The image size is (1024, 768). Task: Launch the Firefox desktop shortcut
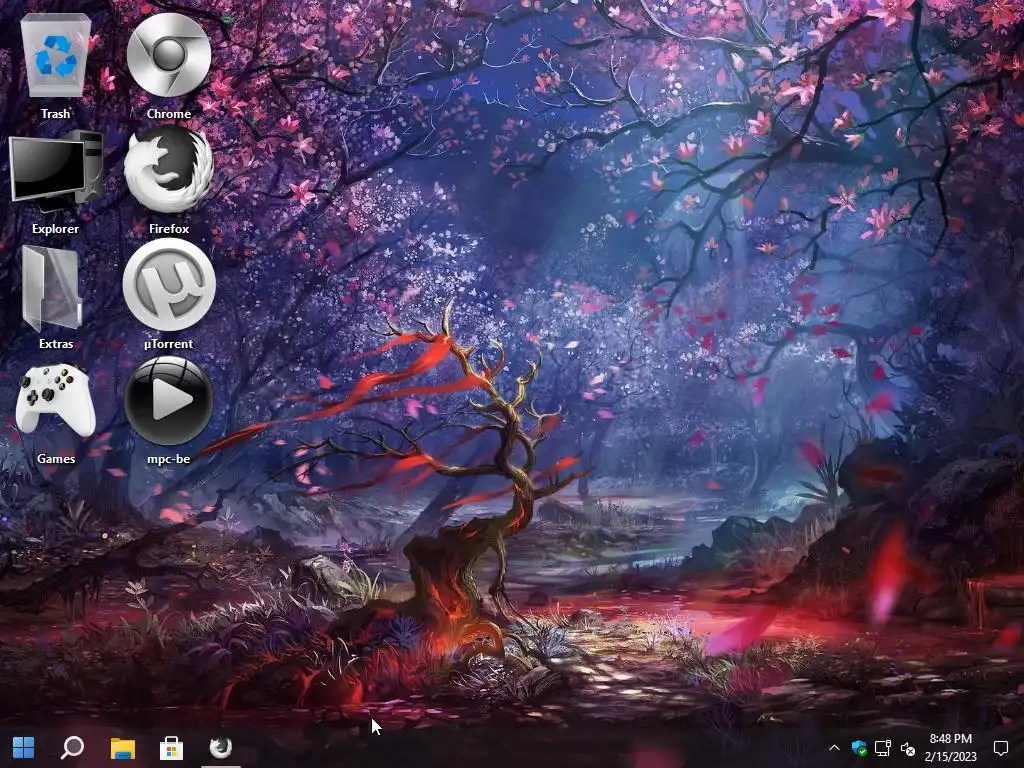point(168,170)
